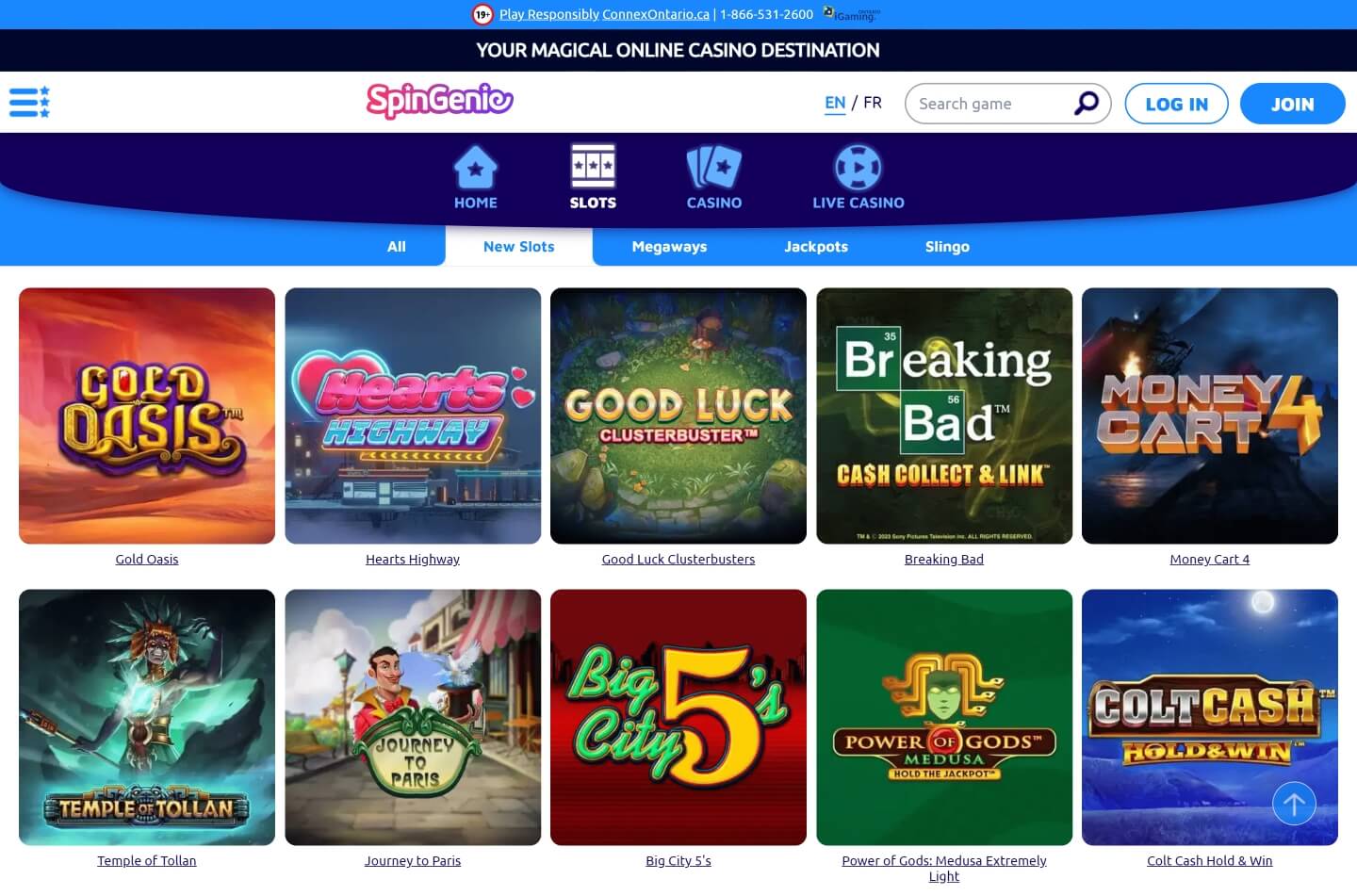Switch to the Megaways tab
1357x896 pixels.
[669, 247]
